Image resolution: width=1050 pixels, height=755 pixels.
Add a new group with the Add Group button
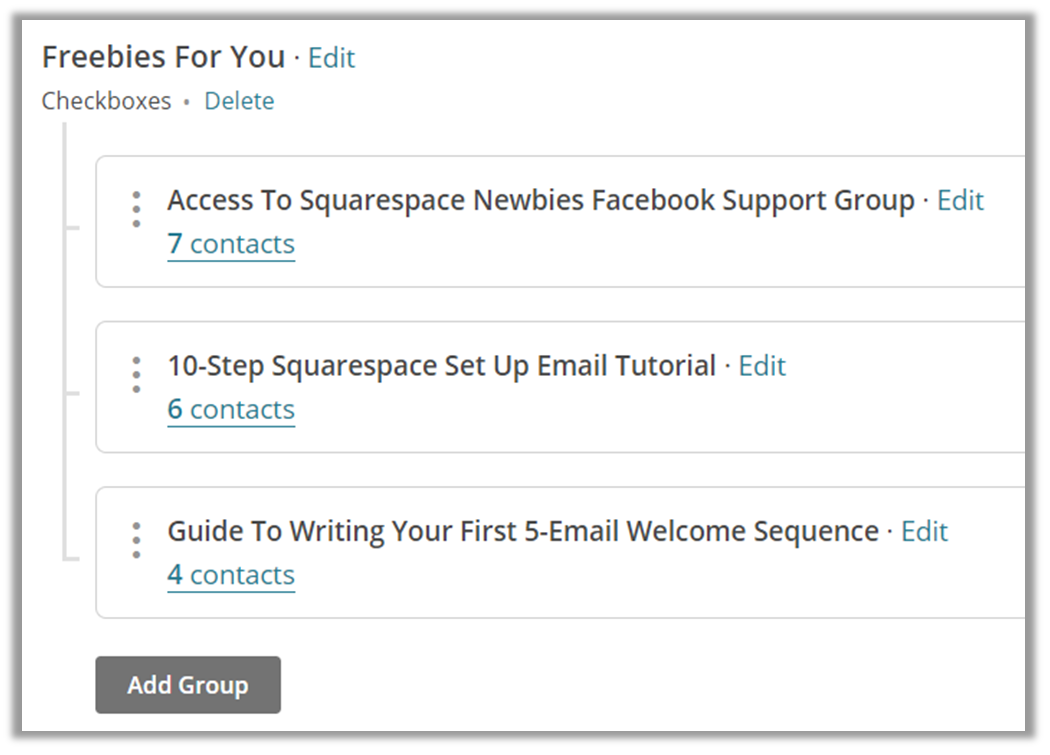(188, 685)
